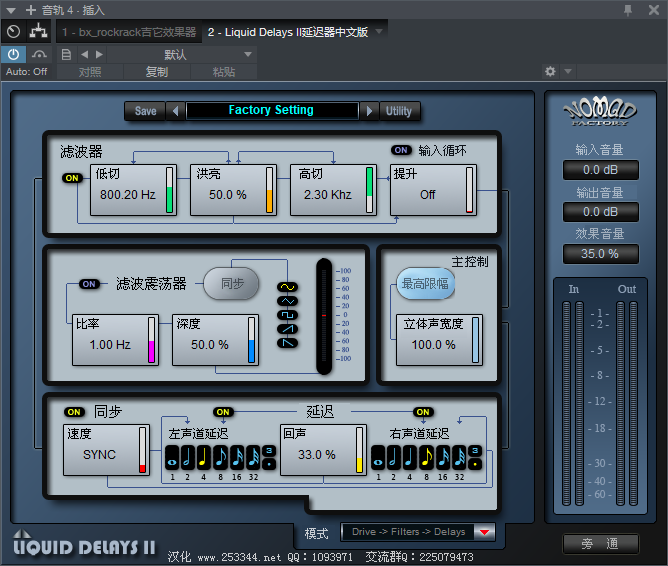Open the channel routing icon

pos(39,32)
